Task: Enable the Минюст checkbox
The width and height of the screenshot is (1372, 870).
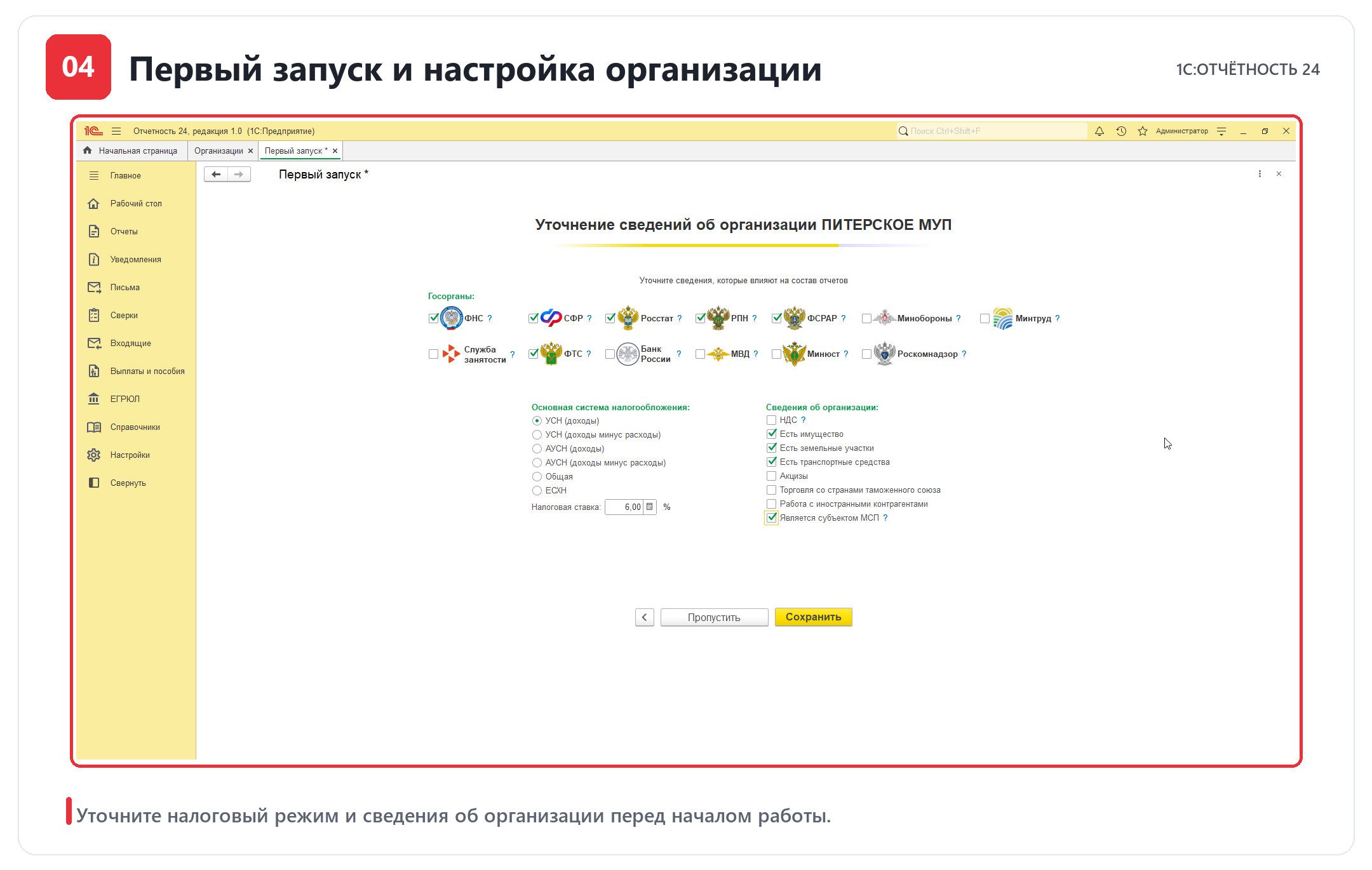Action: (776, 354)
